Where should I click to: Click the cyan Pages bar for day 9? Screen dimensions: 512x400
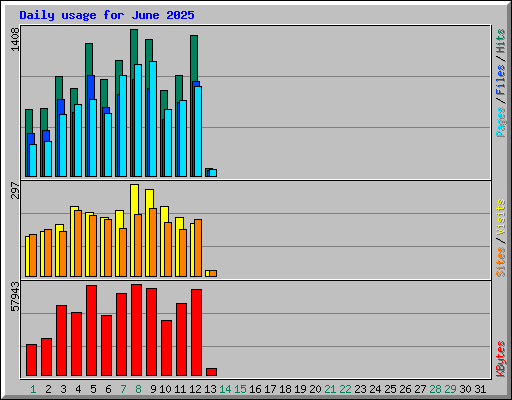153,119
